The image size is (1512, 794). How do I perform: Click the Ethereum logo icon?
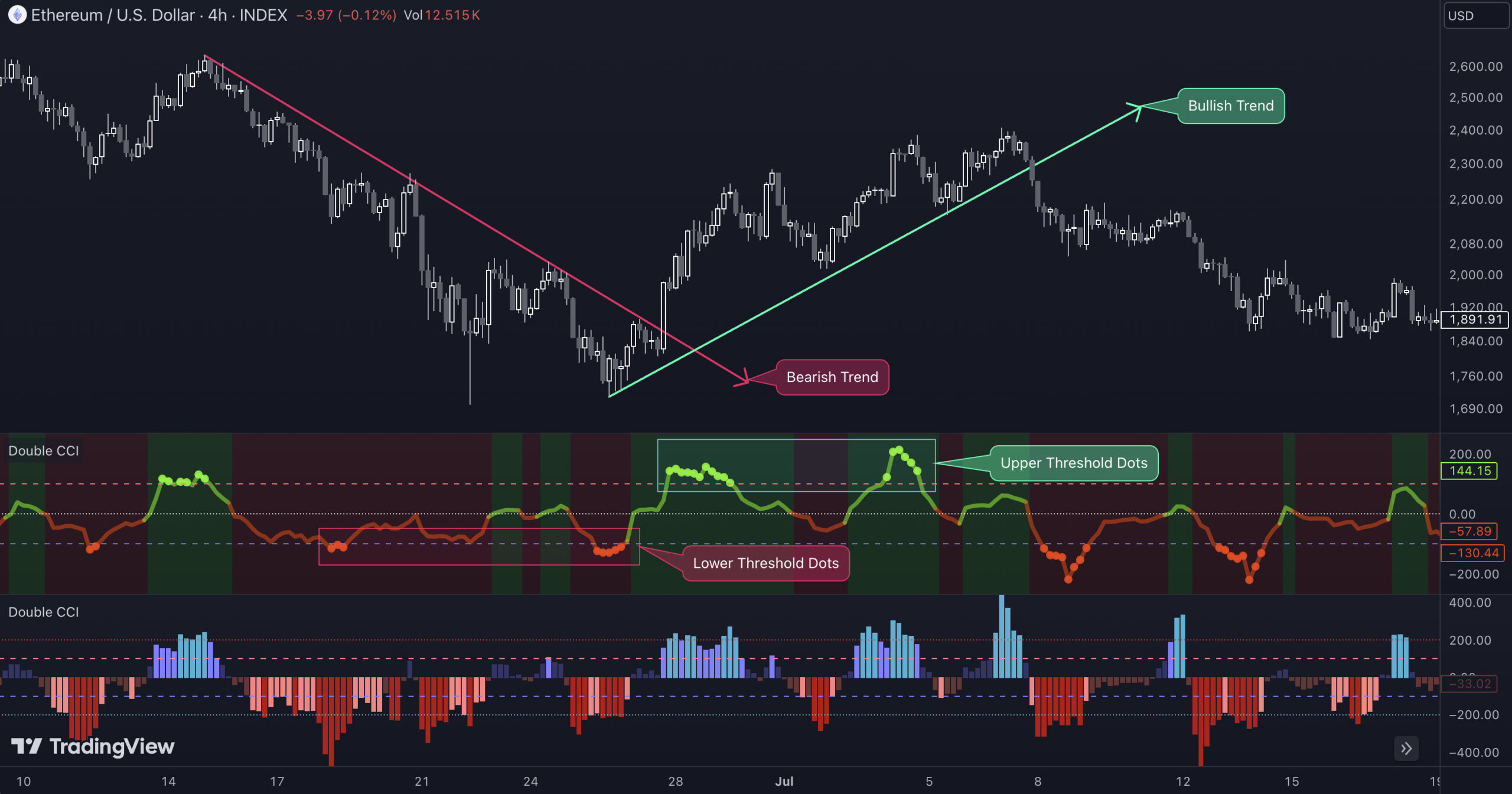[x=17, y=15]
